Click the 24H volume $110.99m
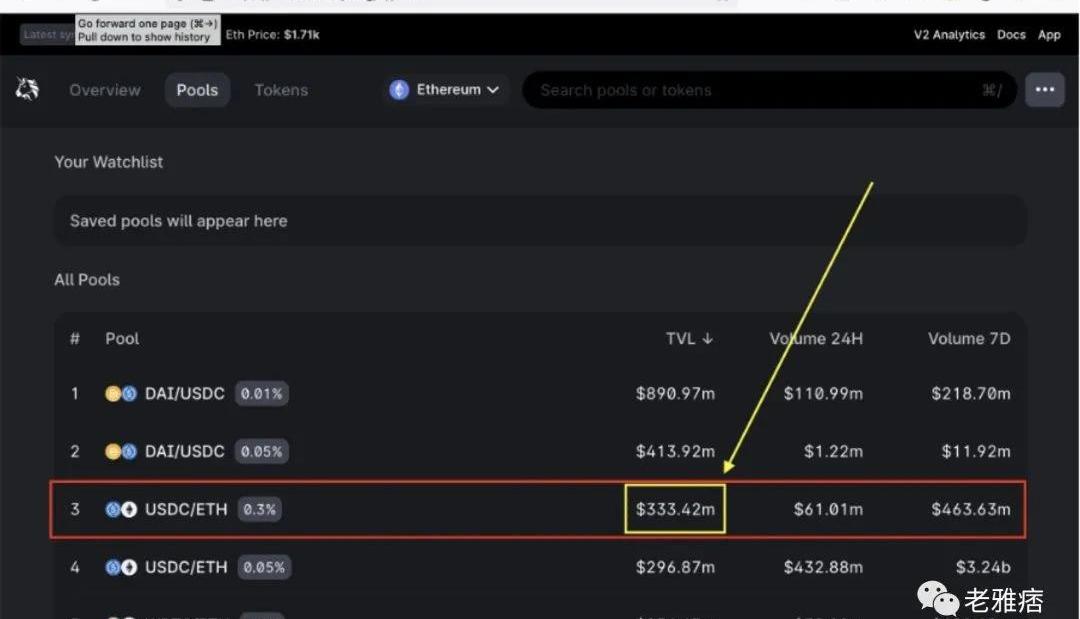 click(x=823, y=394)
